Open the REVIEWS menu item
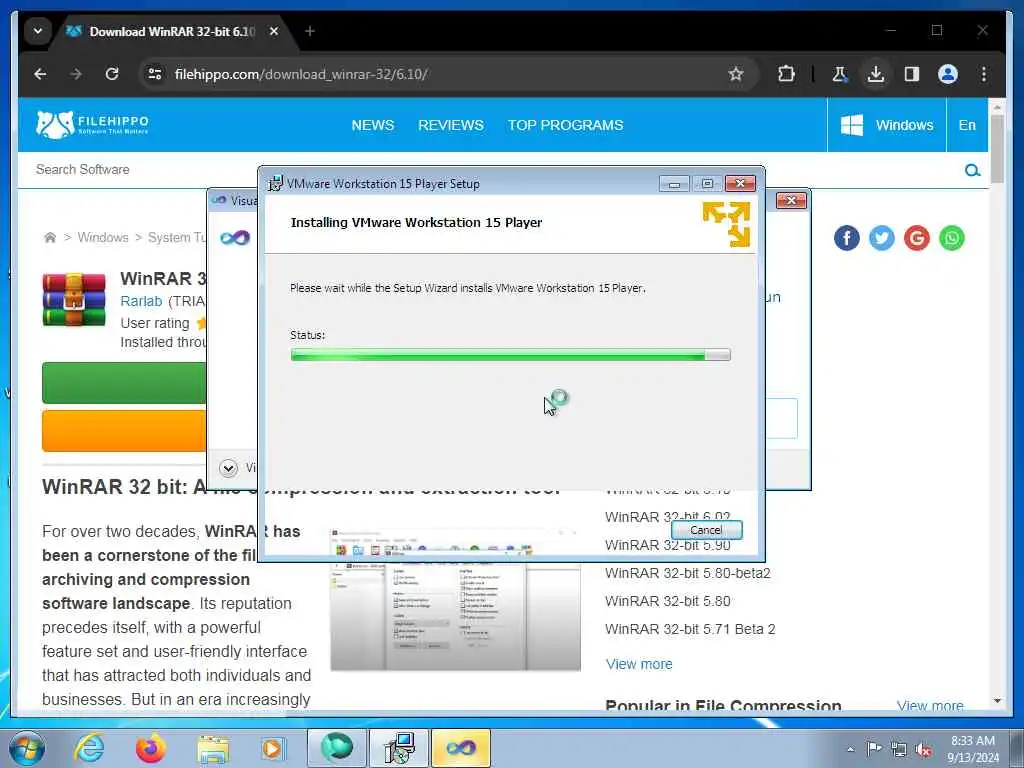The height and width of the screenshot is (768, 1024). 451,125
